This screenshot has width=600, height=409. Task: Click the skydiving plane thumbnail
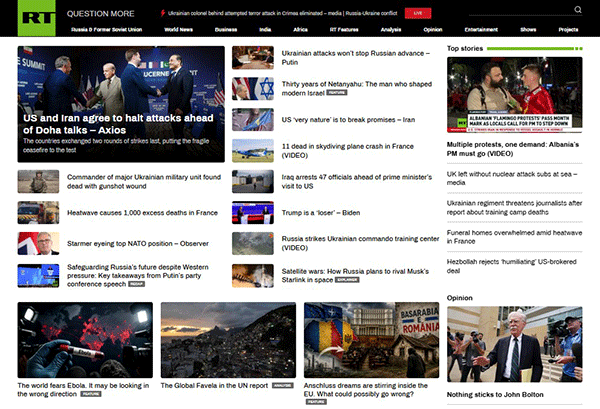click(253, 150)
